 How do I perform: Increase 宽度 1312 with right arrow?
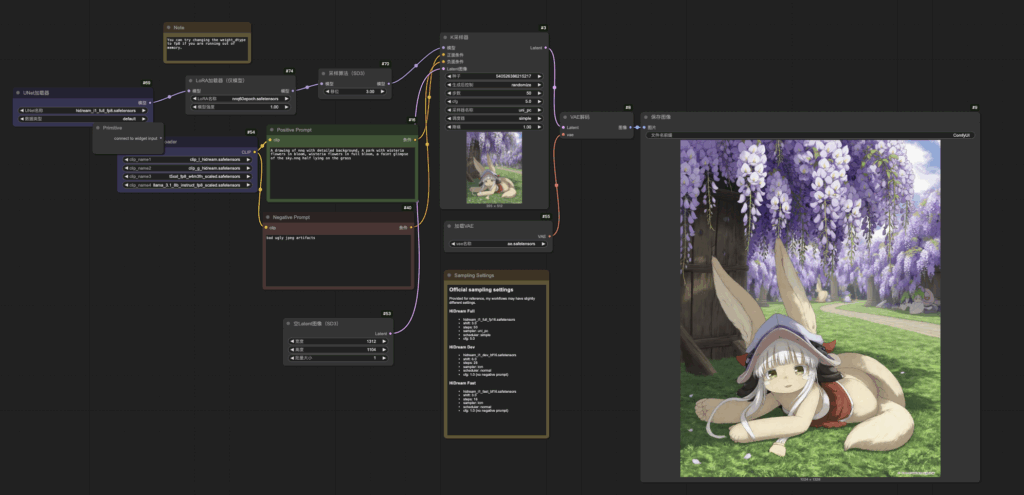(385, 341)
